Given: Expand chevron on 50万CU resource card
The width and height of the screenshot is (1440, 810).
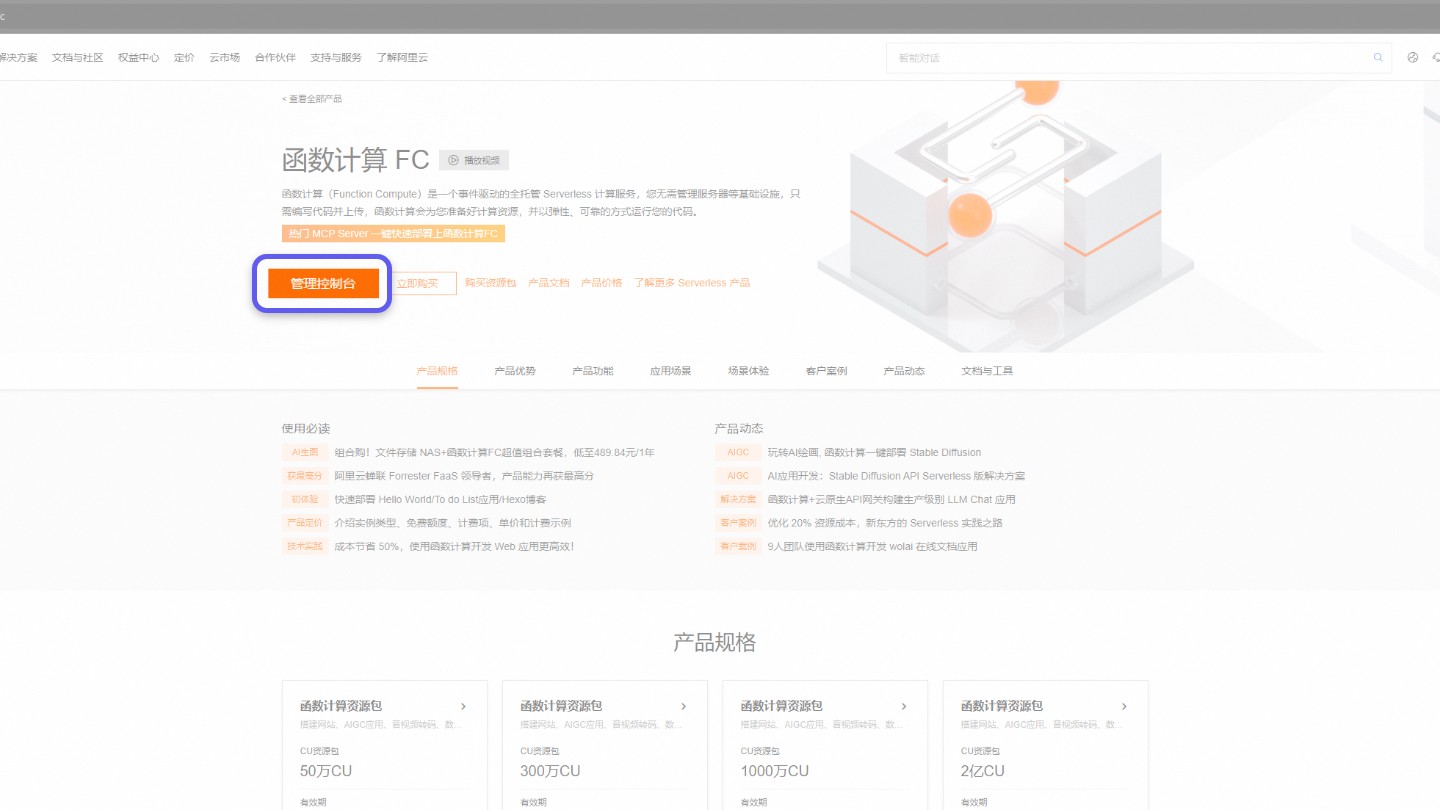Looking at the screenshot, I should point(464,706).
